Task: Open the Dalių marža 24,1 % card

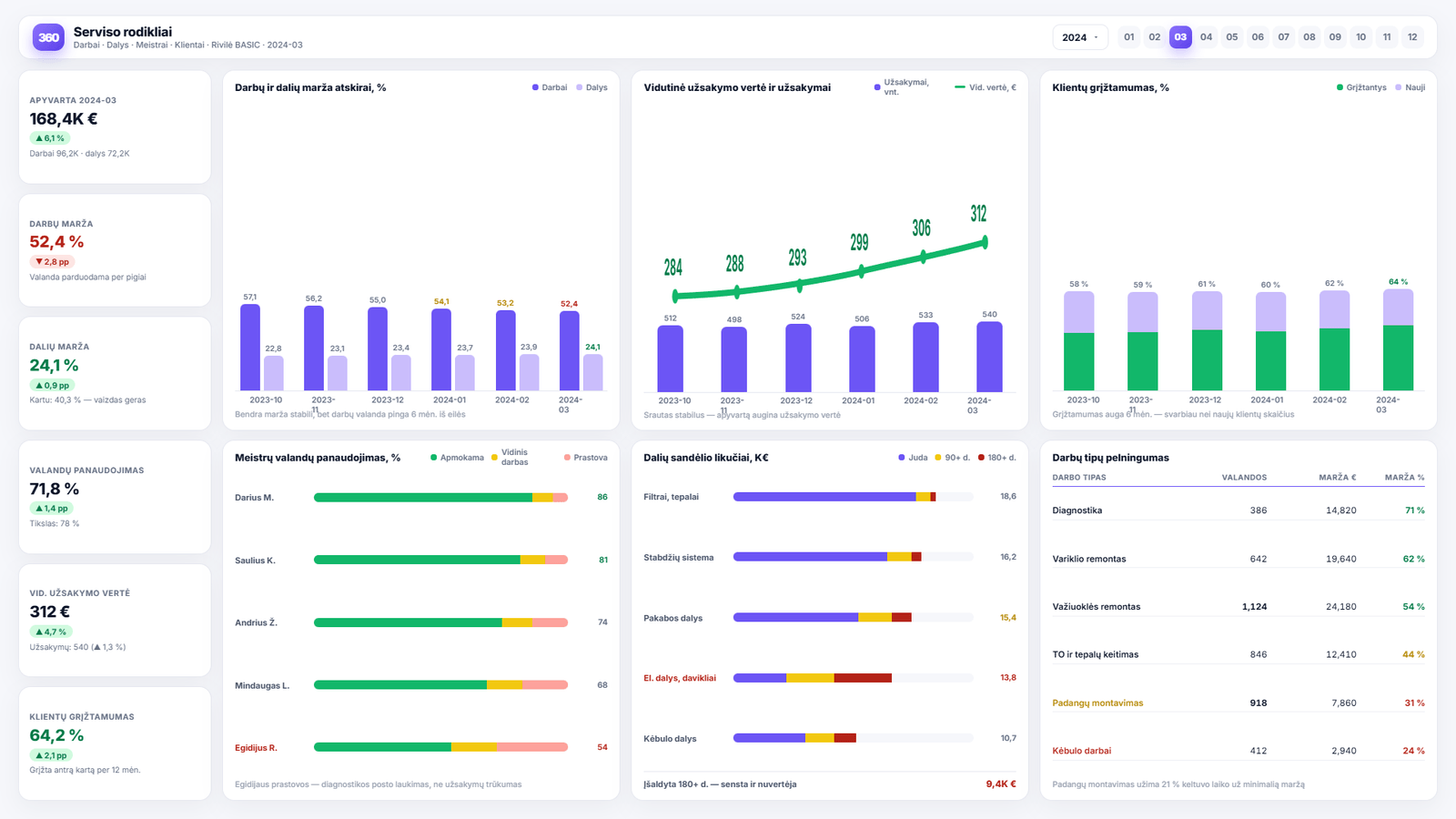Action: pos(115,373)
